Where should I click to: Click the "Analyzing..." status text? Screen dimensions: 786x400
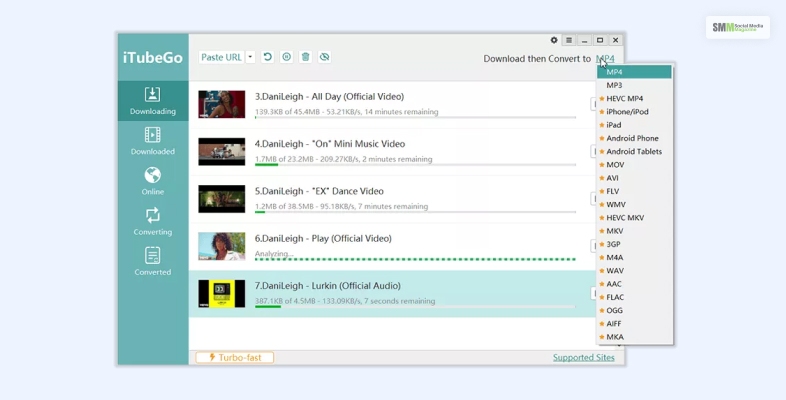tap(274, 254)
